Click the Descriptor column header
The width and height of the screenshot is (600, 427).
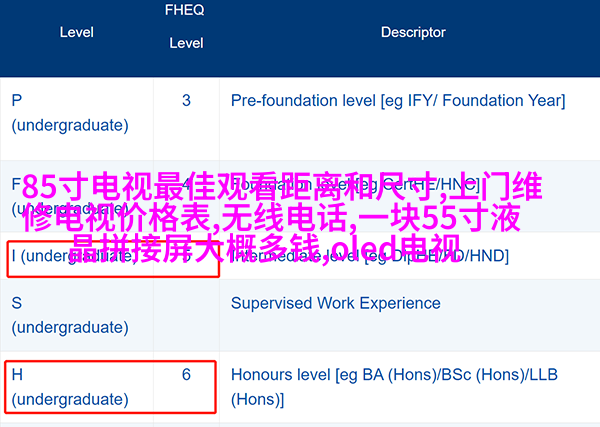click(413, 33)
